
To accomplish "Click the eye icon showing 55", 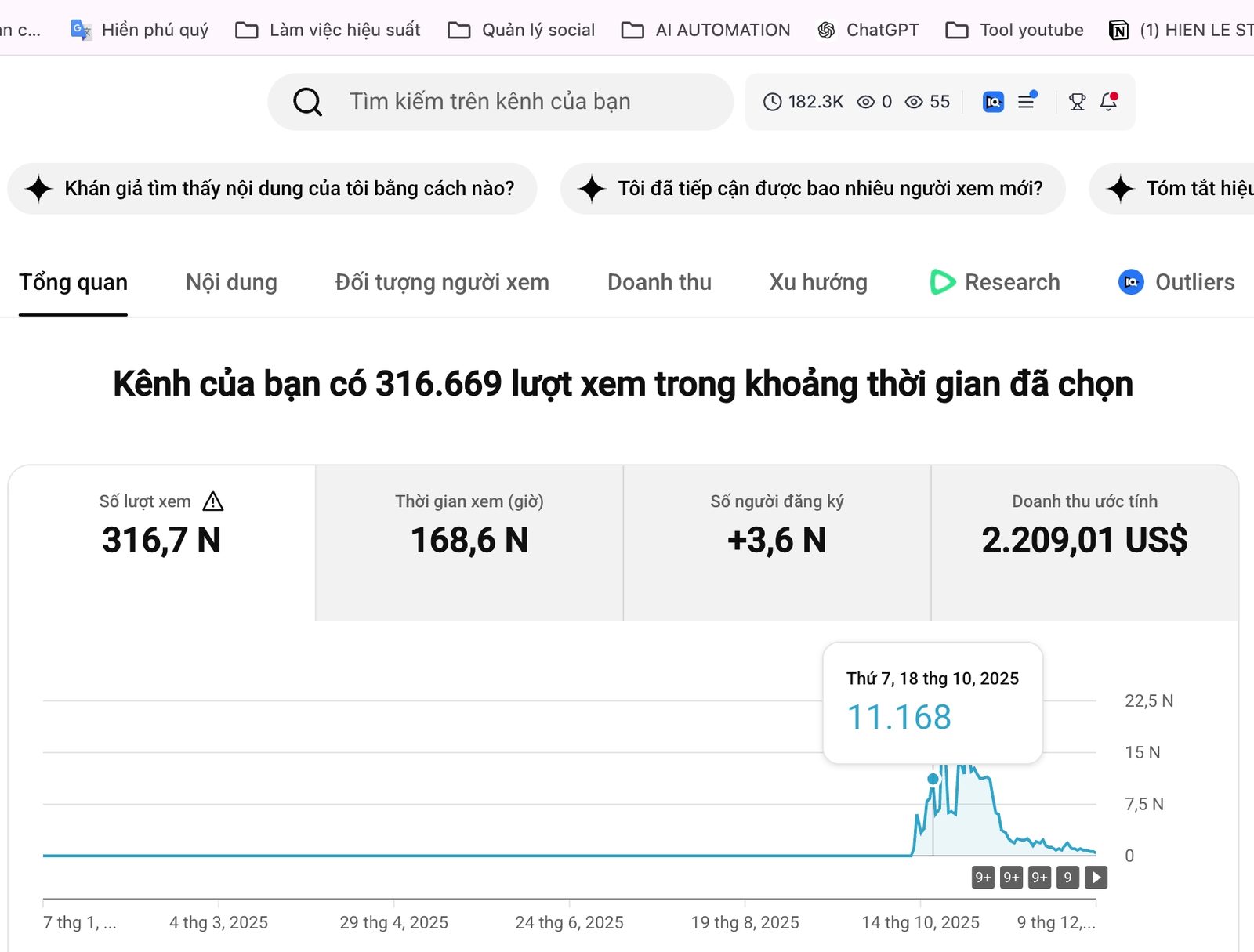I will (927, 102).
